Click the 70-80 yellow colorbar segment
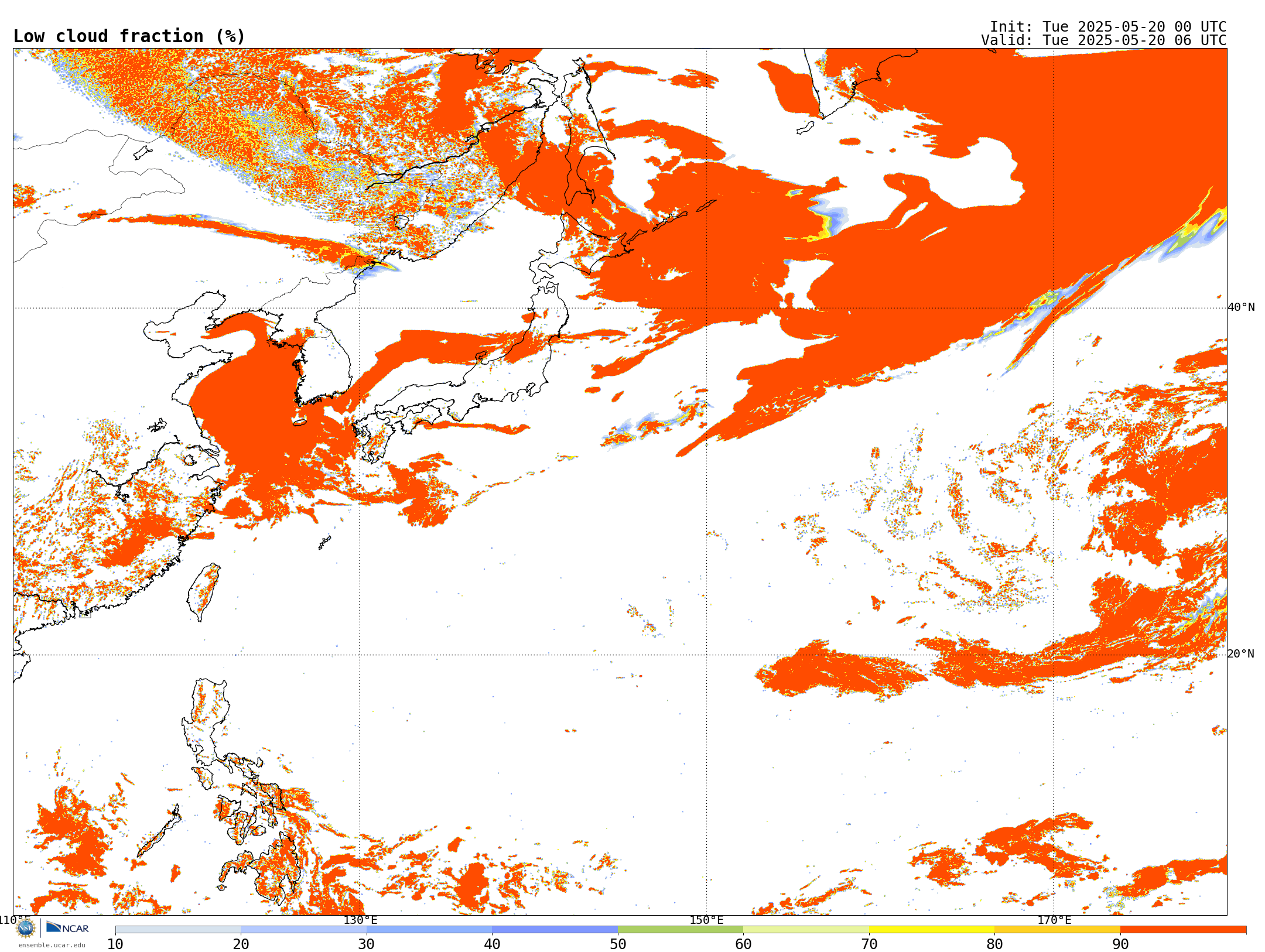The image size is (1265, 952). pyautogui.click(x=932, y=930)
